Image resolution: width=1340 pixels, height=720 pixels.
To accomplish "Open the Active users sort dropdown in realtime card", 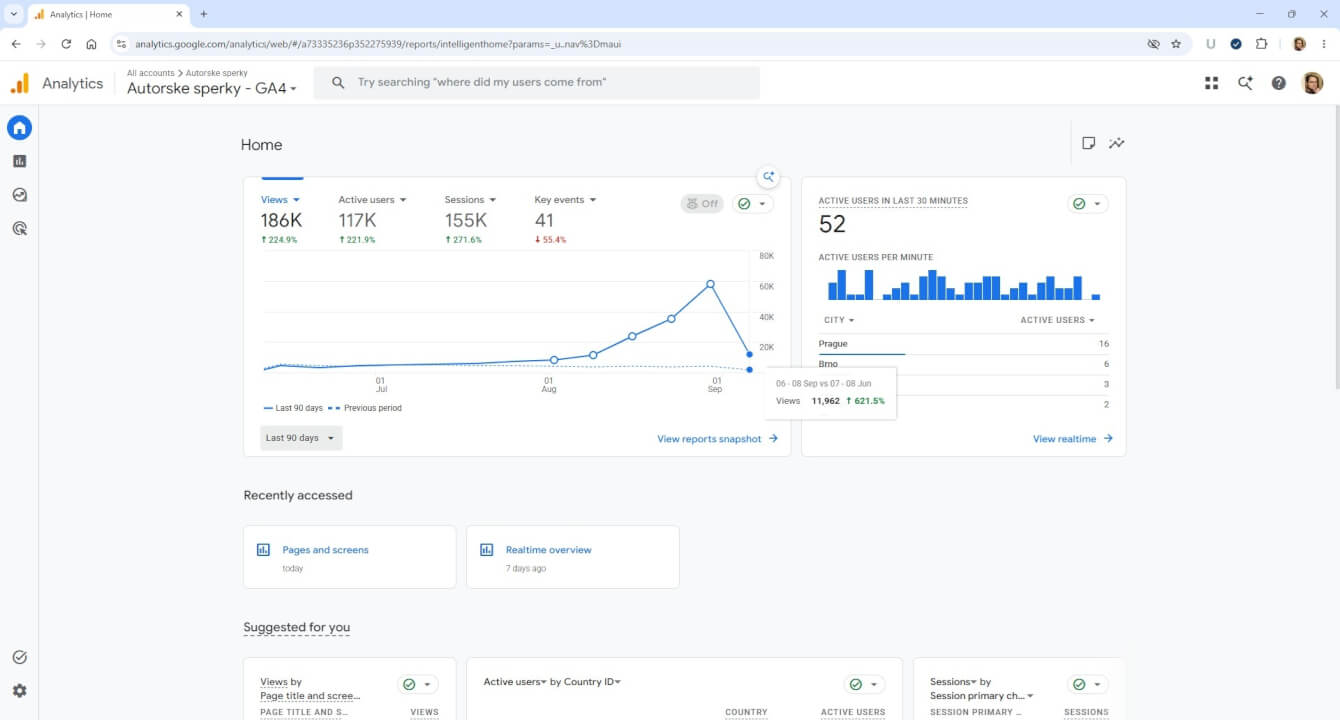I will 1057,320.
